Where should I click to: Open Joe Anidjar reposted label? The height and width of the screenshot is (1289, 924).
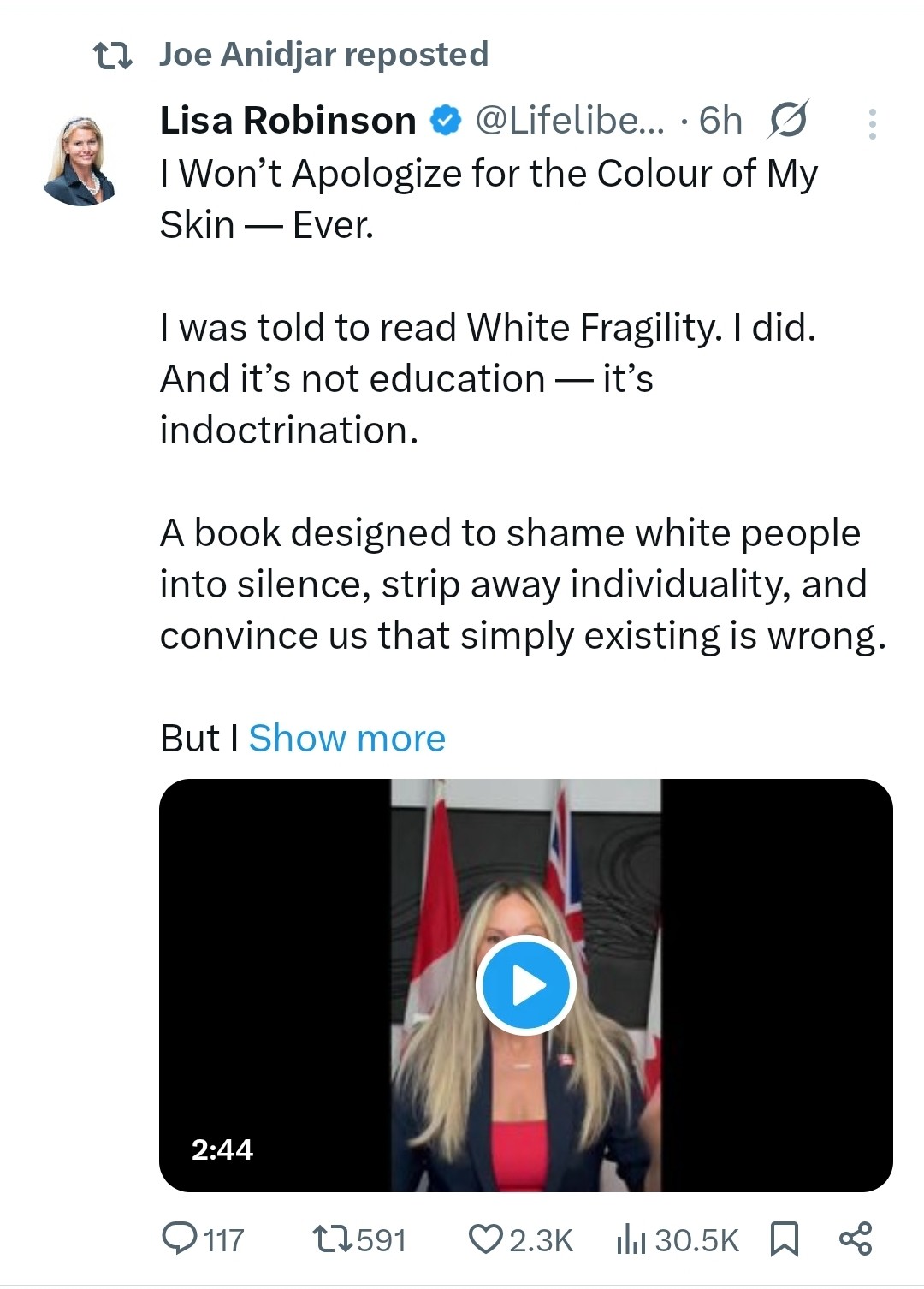click(x=323, y=55)
